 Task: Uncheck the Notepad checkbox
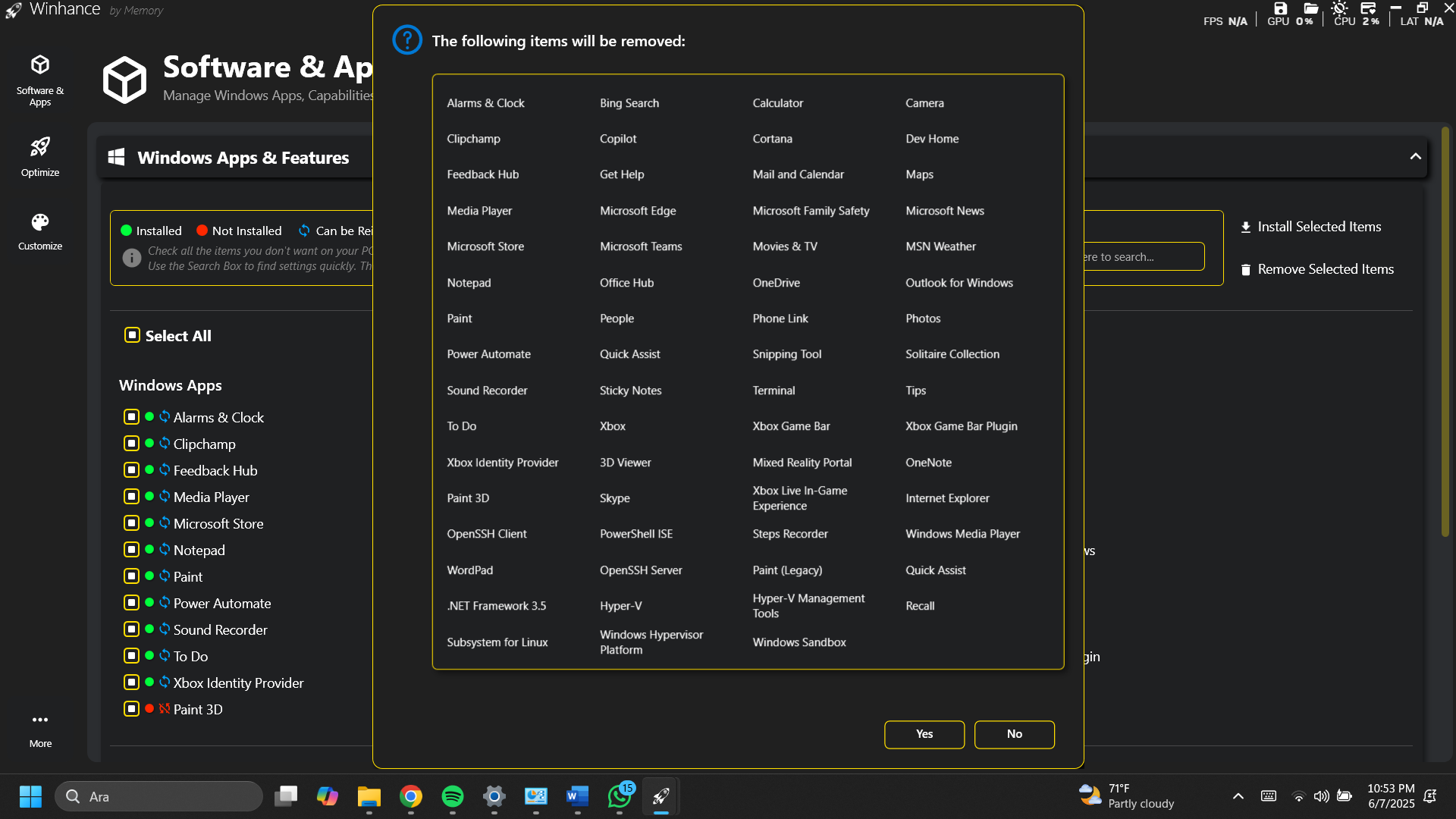131,550
